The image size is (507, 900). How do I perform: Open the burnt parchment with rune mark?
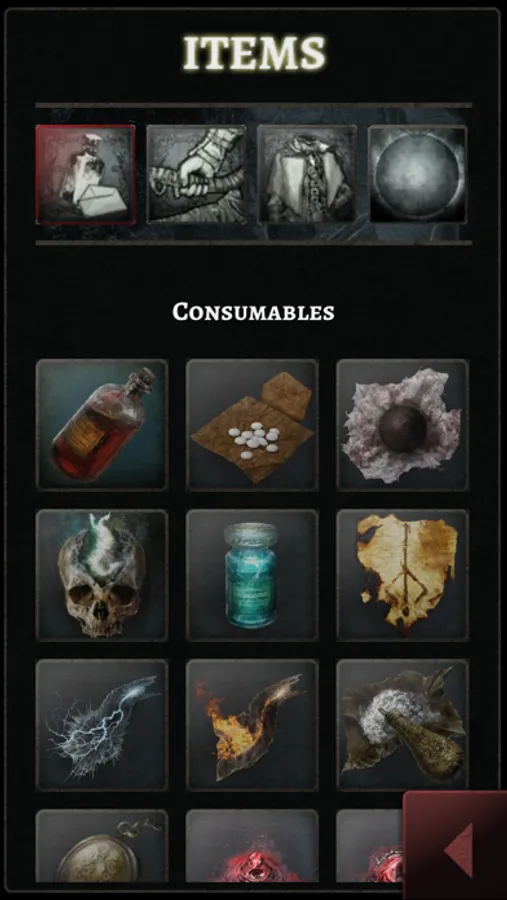pos(402,575)
